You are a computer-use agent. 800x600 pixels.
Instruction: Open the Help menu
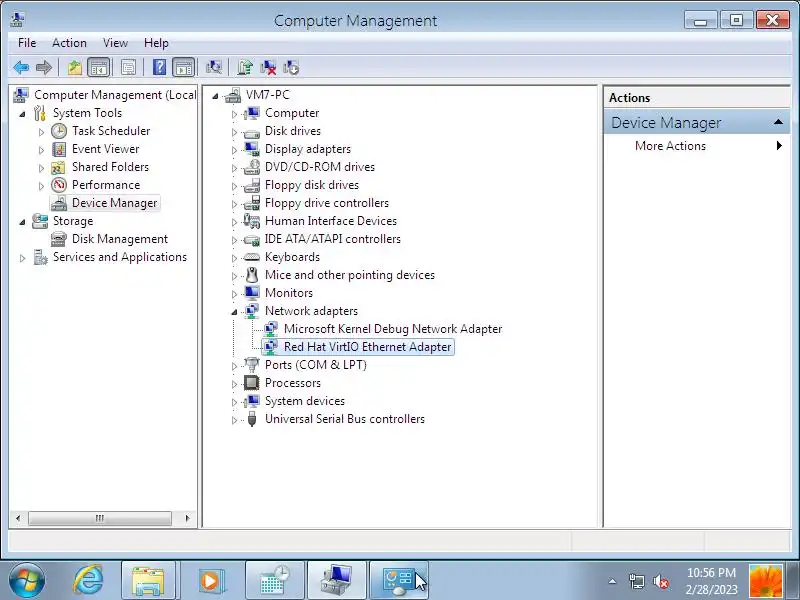156,43
